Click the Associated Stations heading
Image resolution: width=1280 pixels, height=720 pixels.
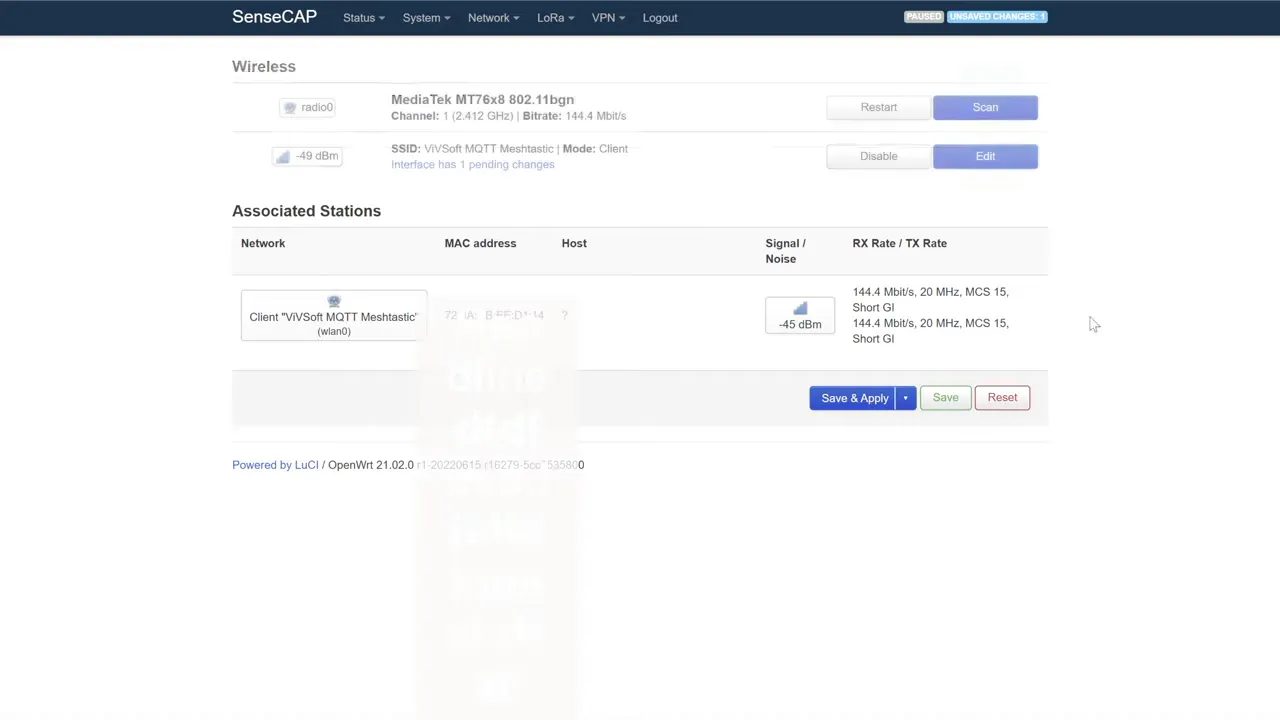[x=306, y=211]
